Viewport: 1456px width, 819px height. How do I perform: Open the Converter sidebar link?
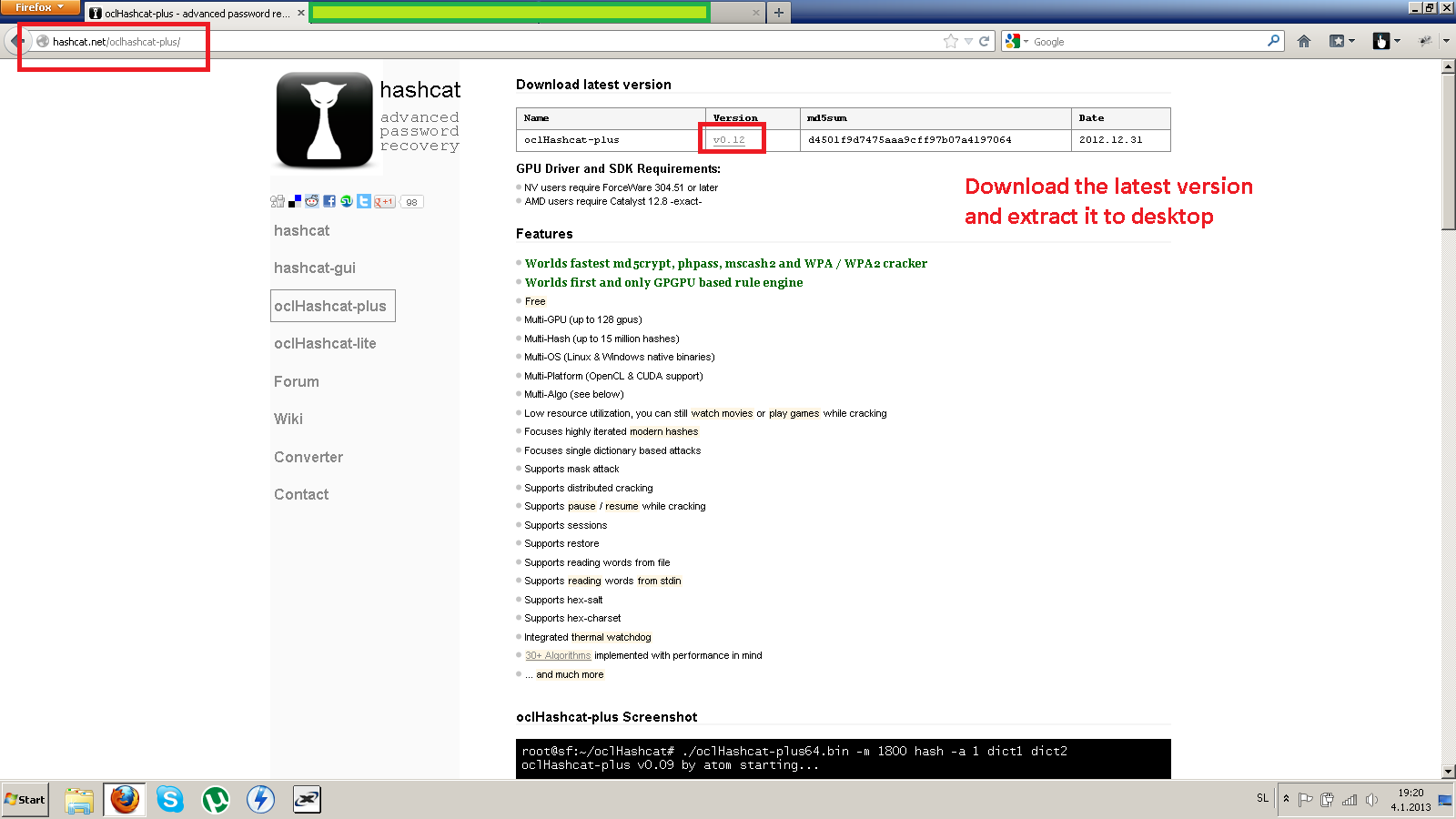pyautogui.click(x=308, y=458)
